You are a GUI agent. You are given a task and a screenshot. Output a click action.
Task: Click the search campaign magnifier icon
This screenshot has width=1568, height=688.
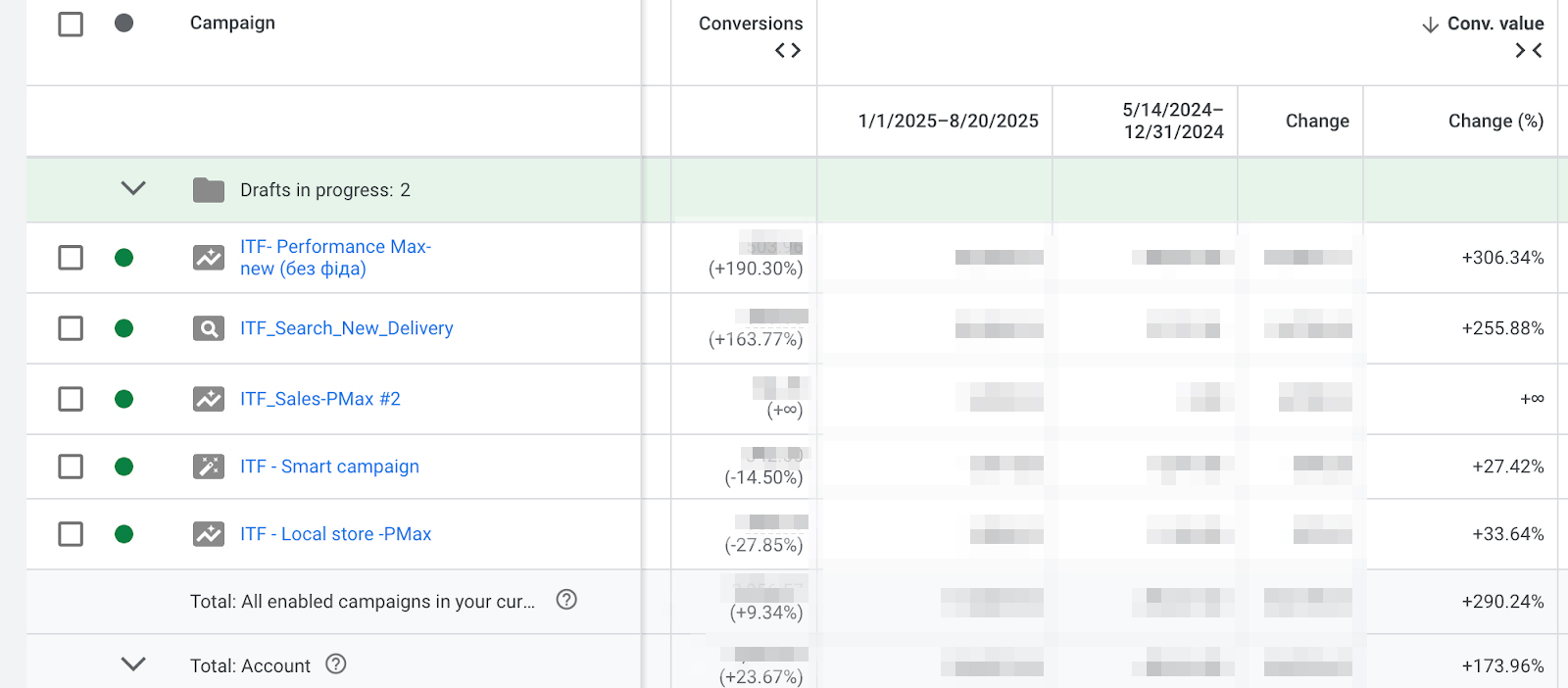[x=208, y=328]
